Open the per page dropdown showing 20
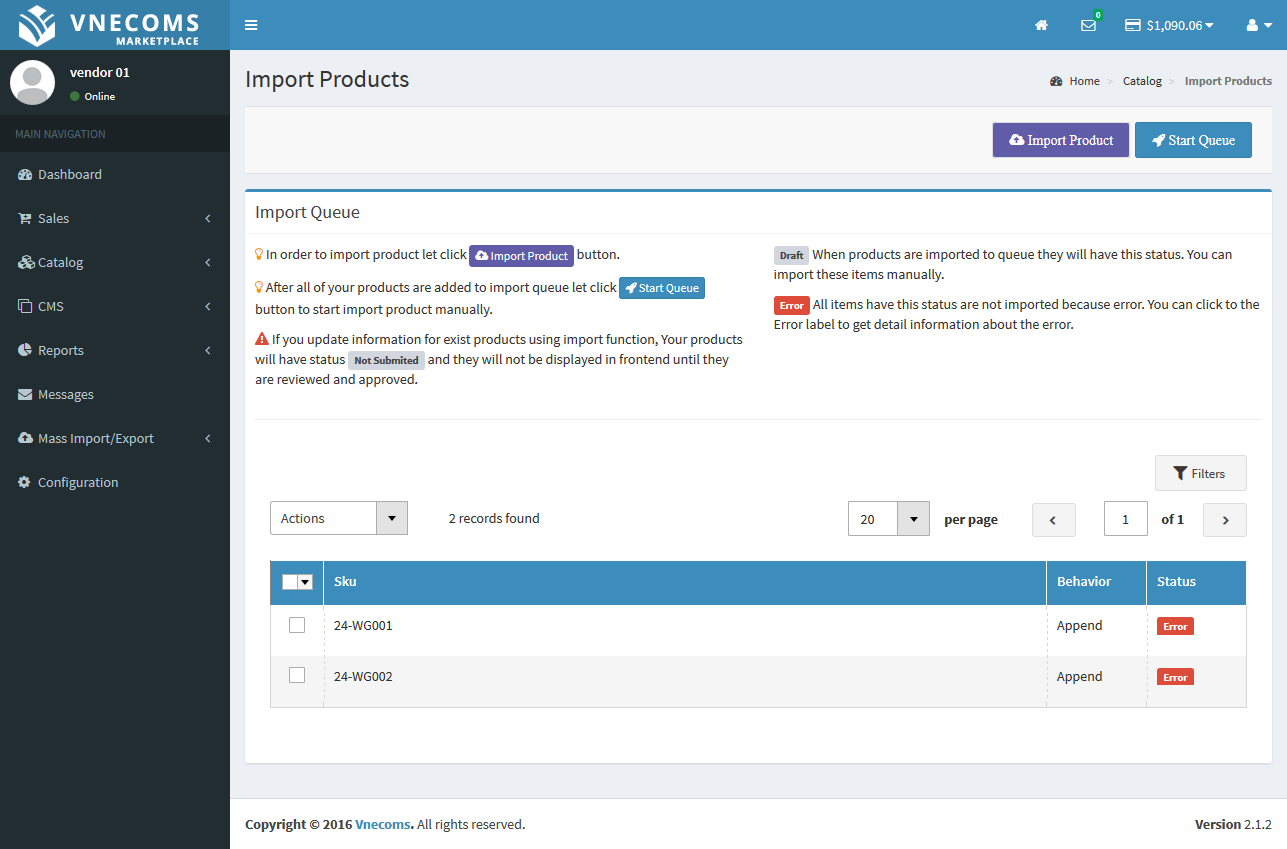 coord(888,518)
